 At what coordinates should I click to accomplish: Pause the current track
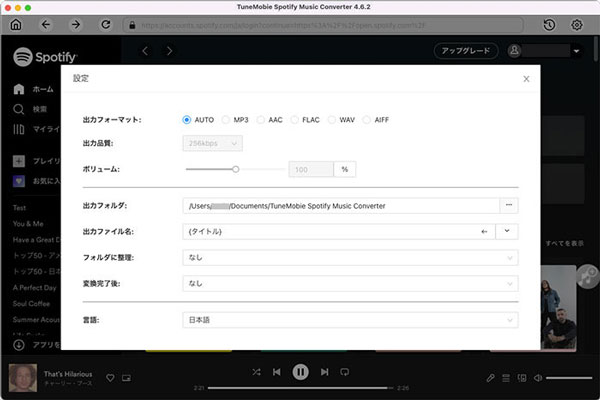300,372
